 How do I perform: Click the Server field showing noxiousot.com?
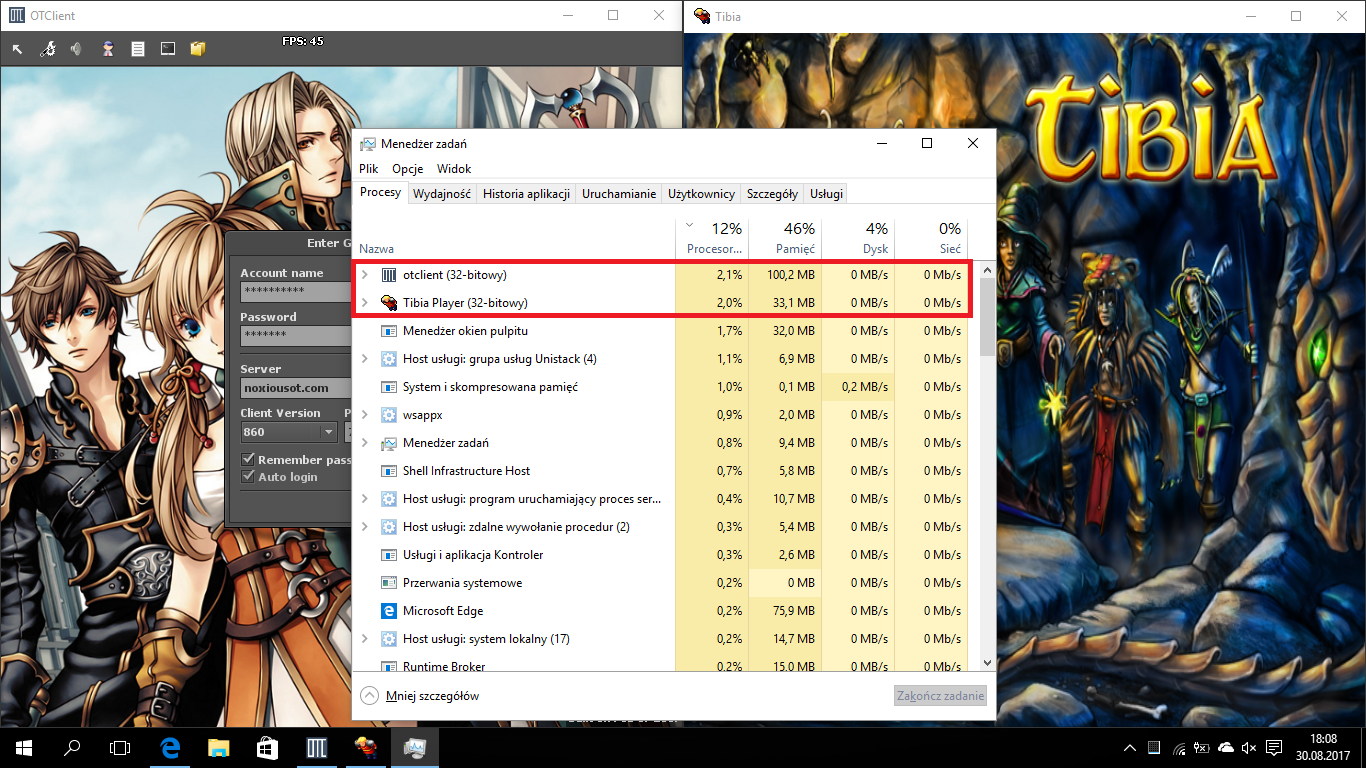(x=296, y=387)
